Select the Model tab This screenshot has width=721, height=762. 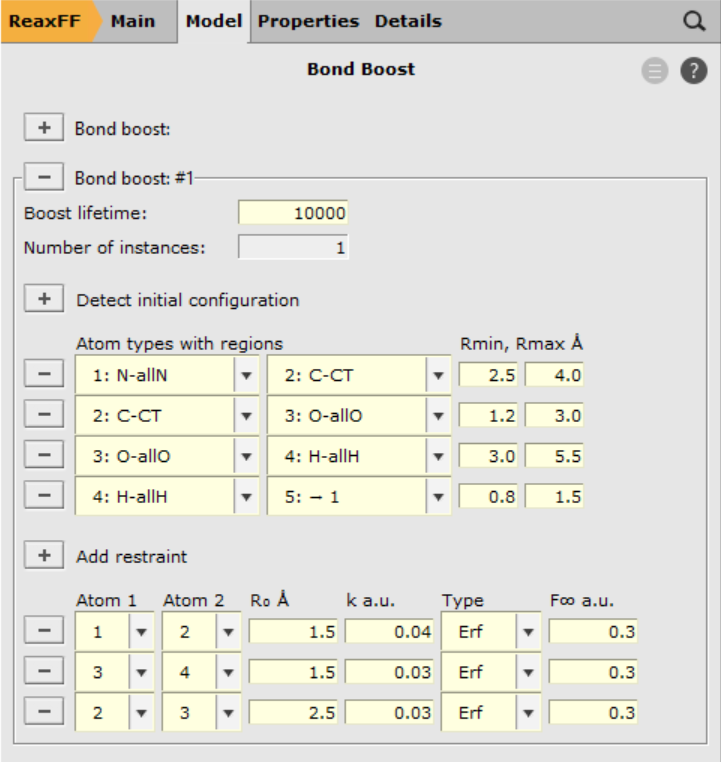tap(214, 21)
